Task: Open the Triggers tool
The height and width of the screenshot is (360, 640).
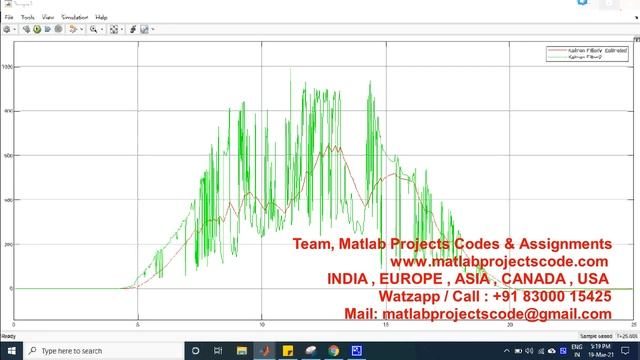Action: click(x=133, y=29)
